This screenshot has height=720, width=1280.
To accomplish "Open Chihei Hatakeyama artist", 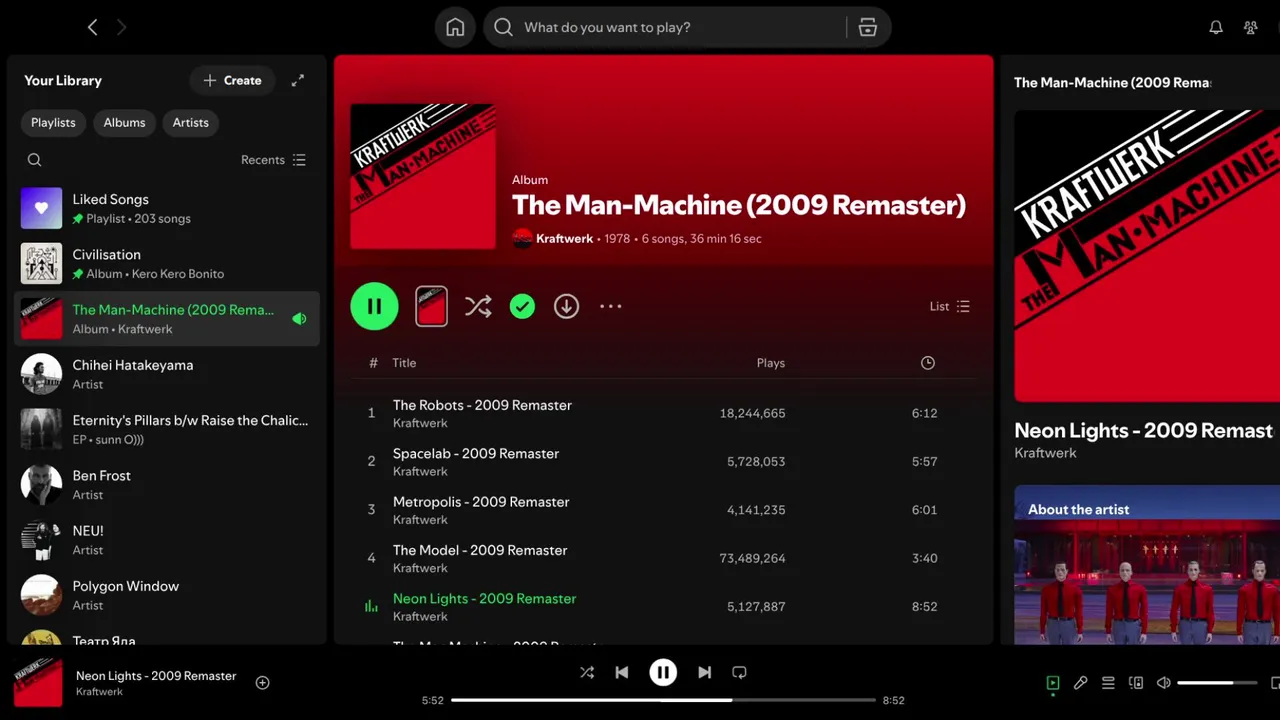I will (167, 374).
